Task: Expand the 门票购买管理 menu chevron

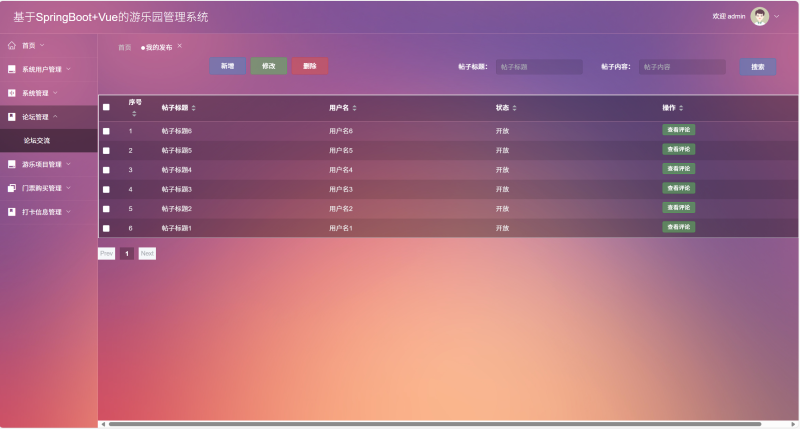Action: coord(68,188)
